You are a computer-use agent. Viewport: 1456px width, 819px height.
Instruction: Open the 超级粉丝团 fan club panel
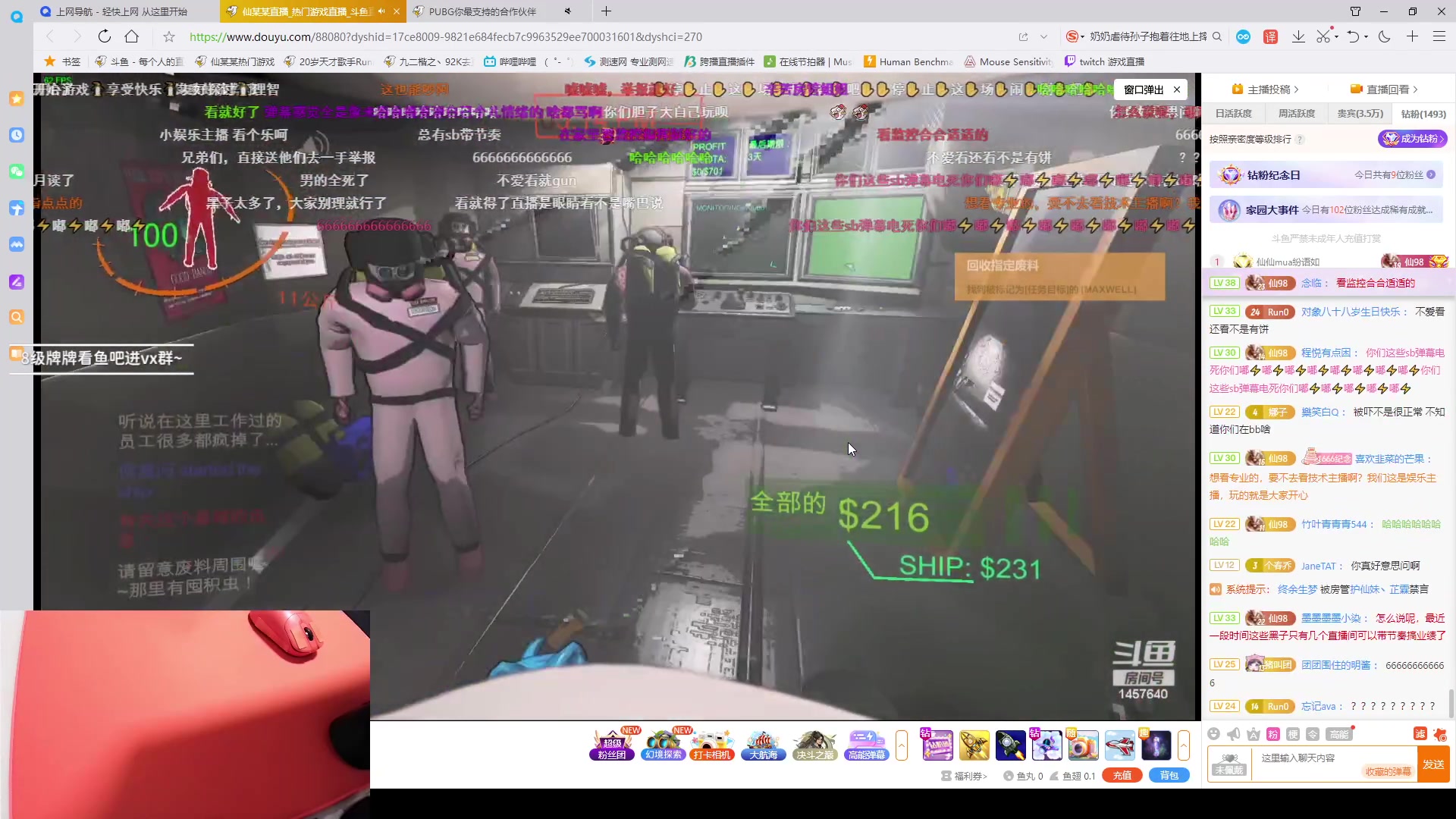[x=611, y=747]
